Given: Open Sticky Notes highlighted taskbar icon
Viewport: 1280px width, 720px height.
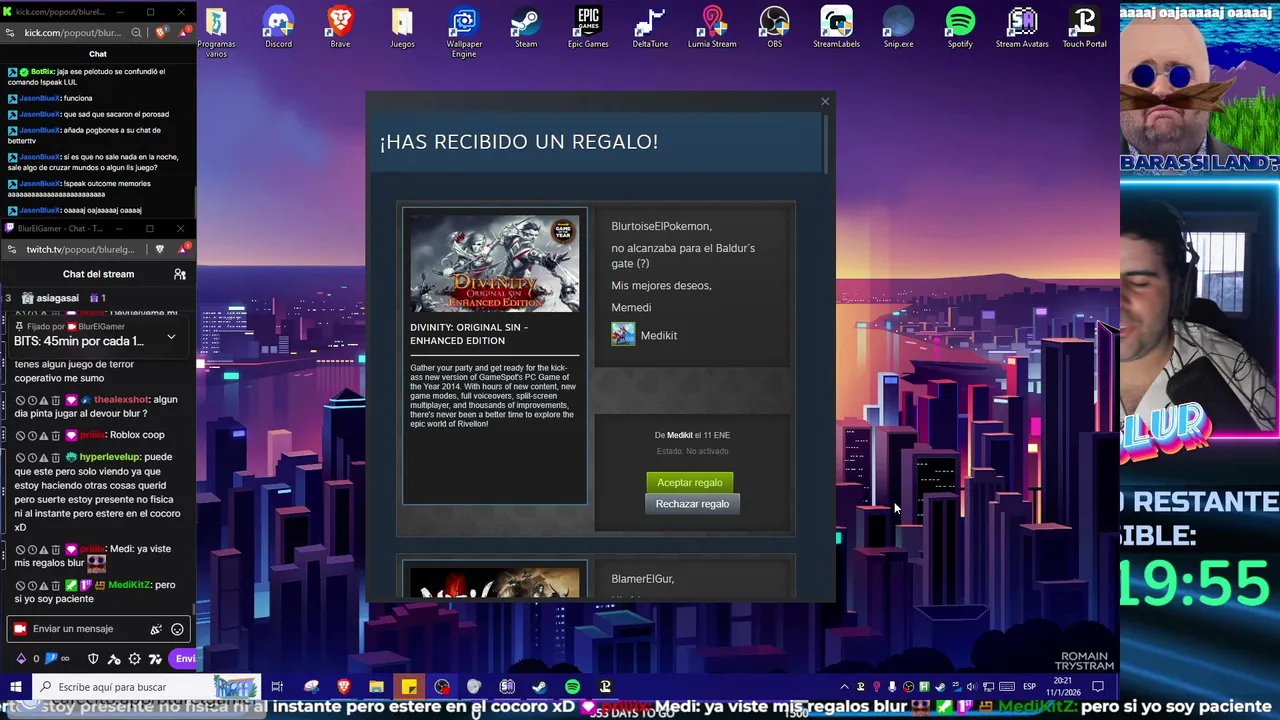Looking at the screenshot, I should [409, 687].
